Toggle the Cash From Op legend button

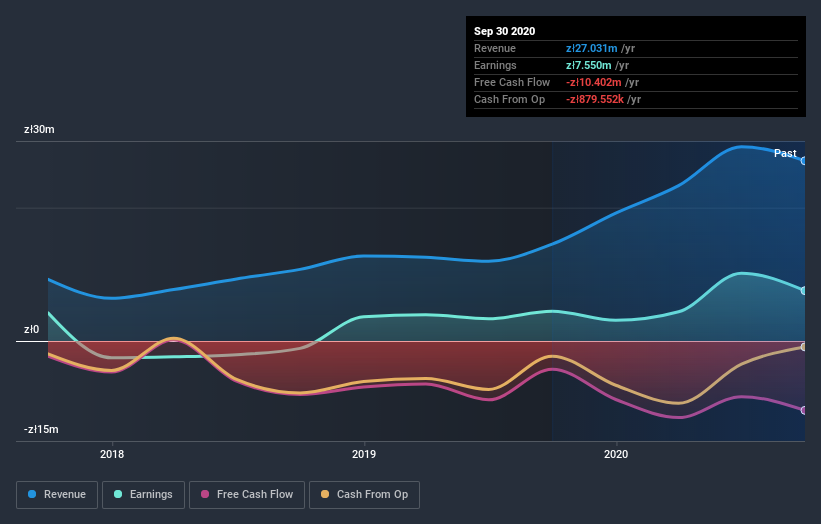click(x=364, y=495)
